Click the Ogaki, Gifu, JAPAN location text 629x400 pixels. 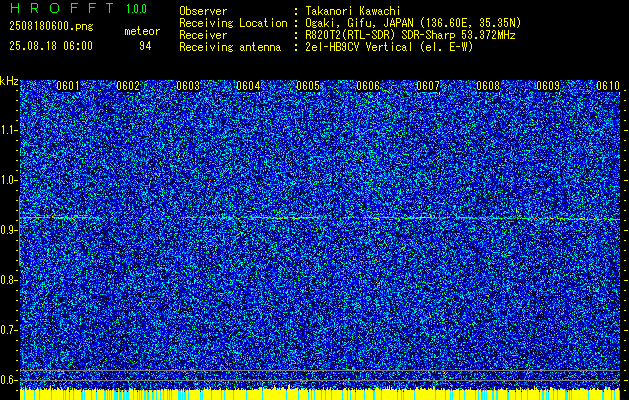click(x=413, y=23)
